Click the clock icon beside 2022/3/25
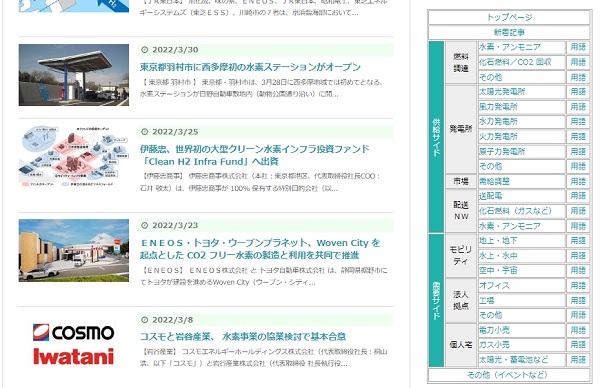This screenshot has height=388, width=600. click(x=144, y=132)
